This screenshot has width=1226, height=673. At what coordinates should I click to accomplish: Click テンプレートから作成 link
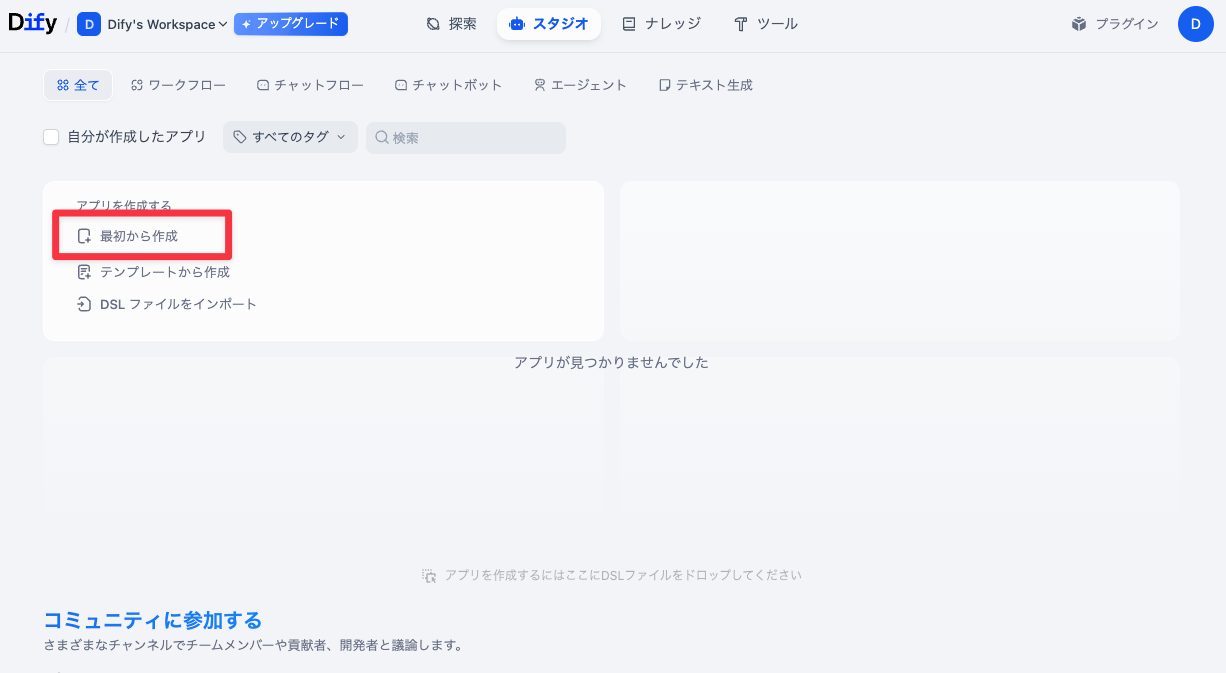point(165,272)
